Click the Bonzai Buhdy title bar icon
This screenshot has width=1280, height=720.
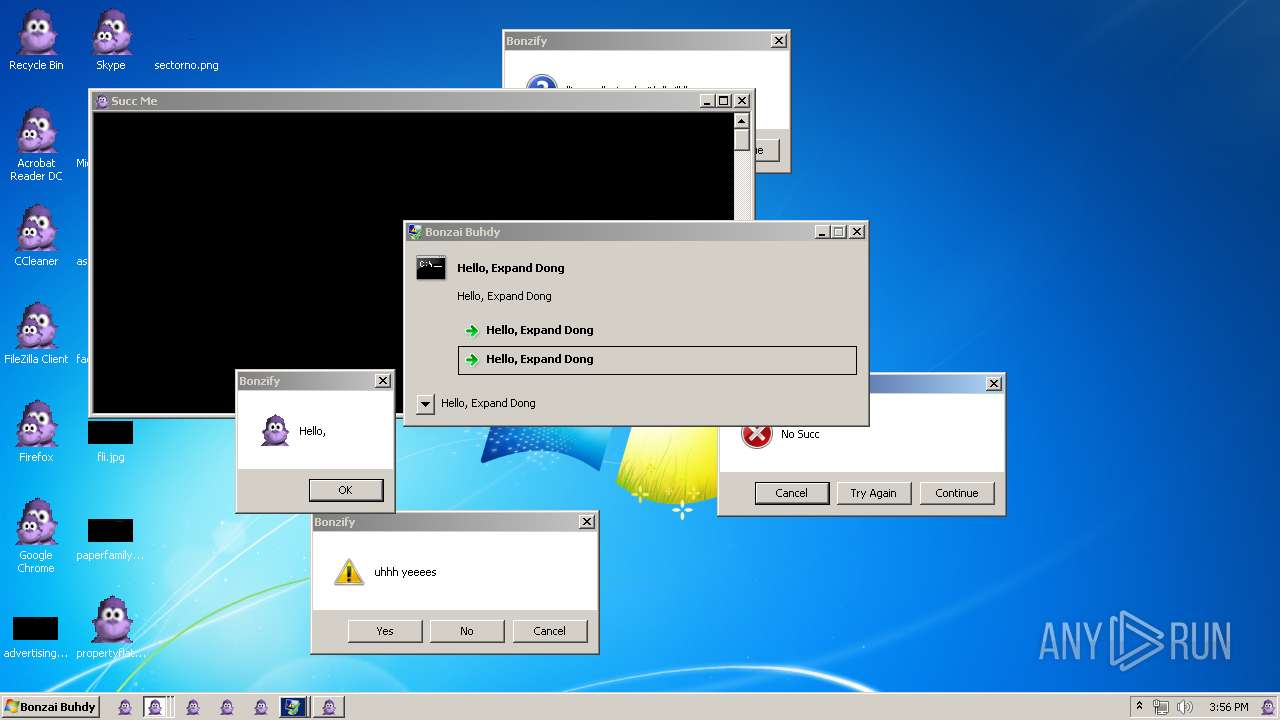(x=414, y=231)
